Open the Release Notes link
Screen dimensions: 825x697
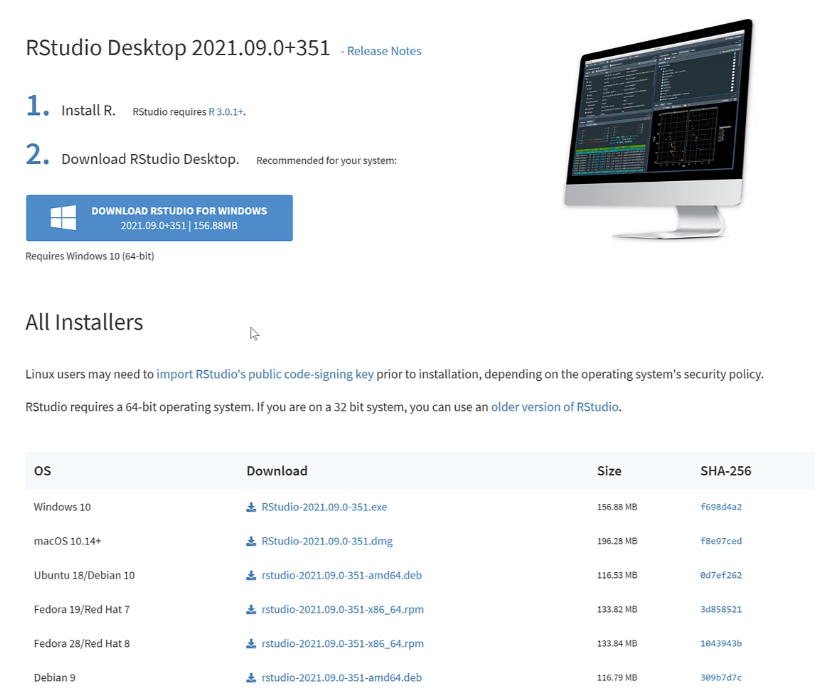(384, 51)
